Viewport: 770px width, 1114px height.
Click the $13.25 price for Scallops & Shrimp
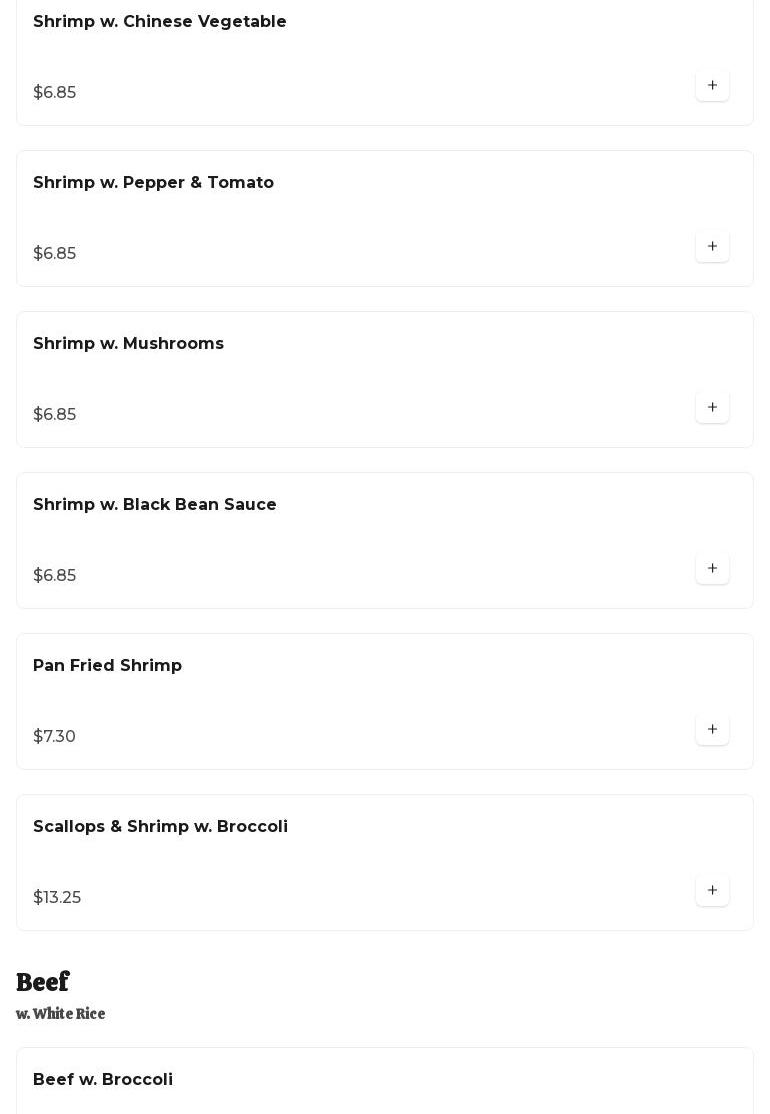[x=57, y=897]
